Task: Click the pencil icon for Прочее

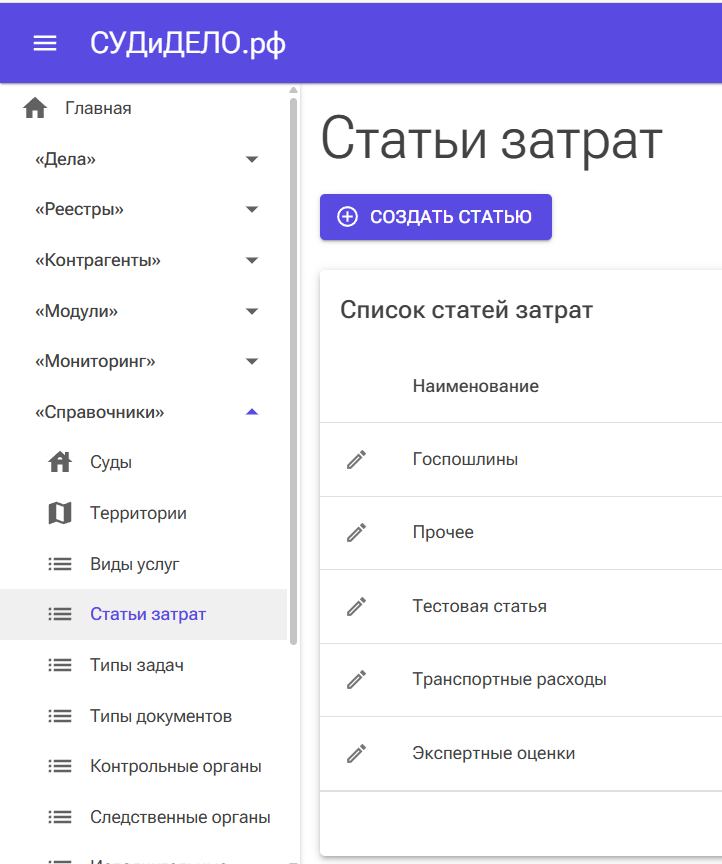Action: [356, 532]
